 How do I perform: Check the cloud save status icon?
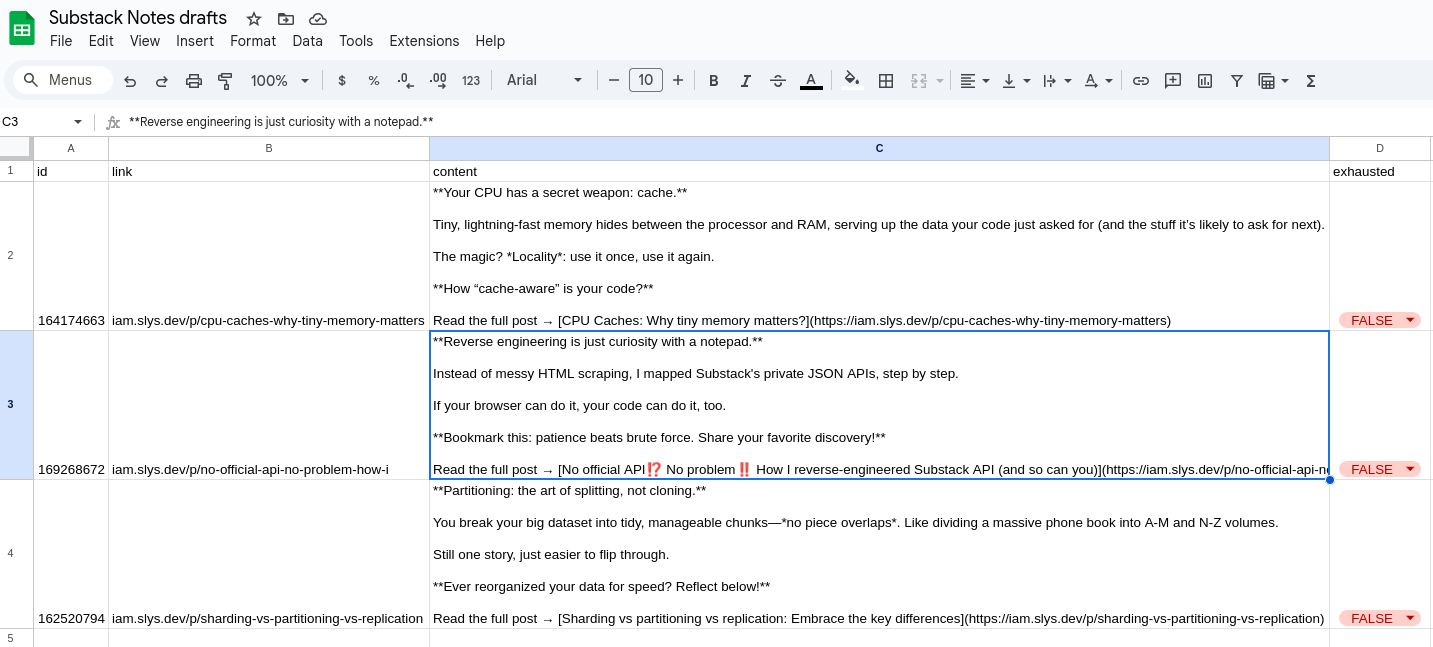(318, 19)
